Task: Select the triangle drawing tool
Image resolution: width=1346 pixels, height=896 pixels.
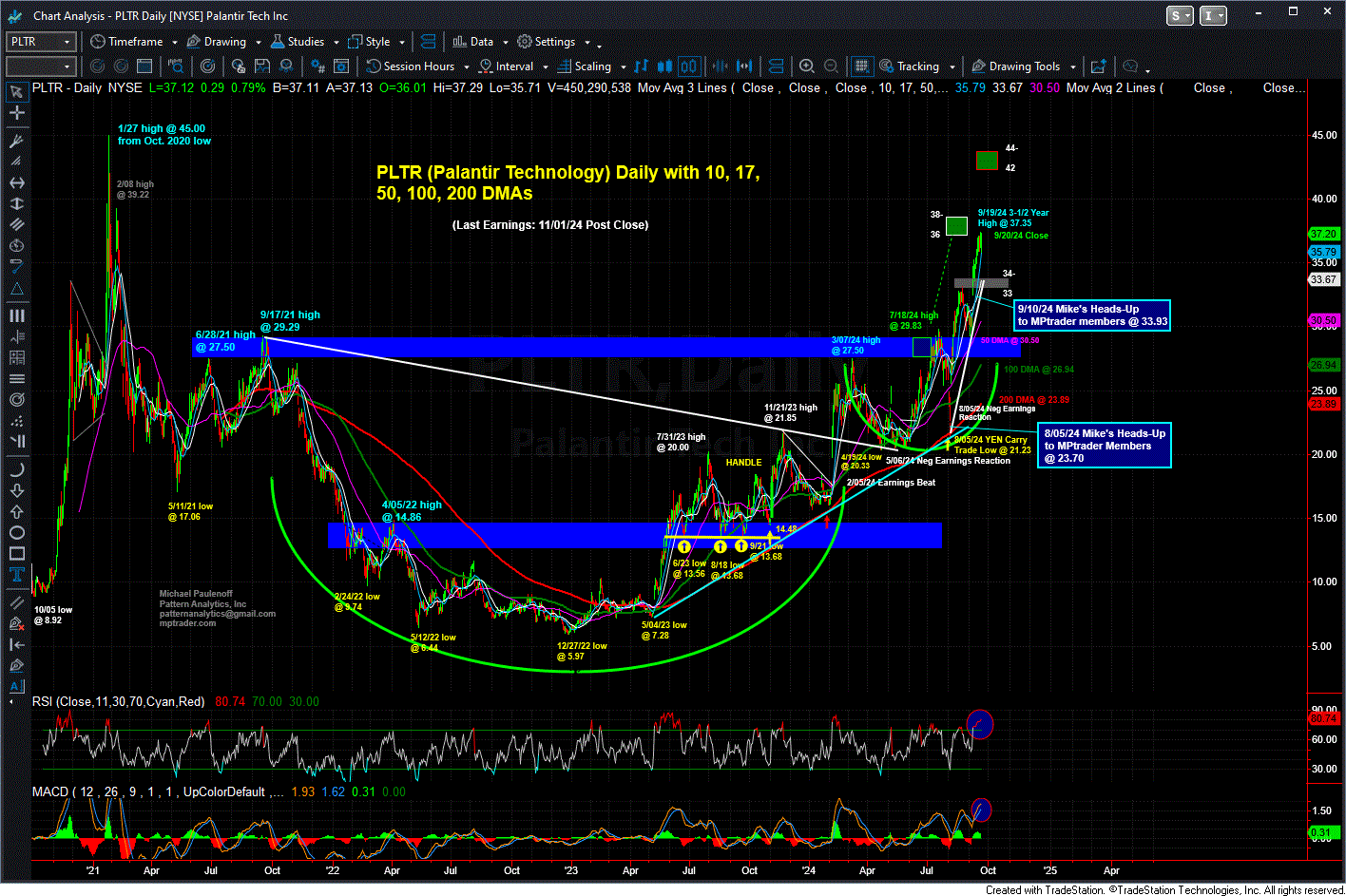Action: [17, 289]
